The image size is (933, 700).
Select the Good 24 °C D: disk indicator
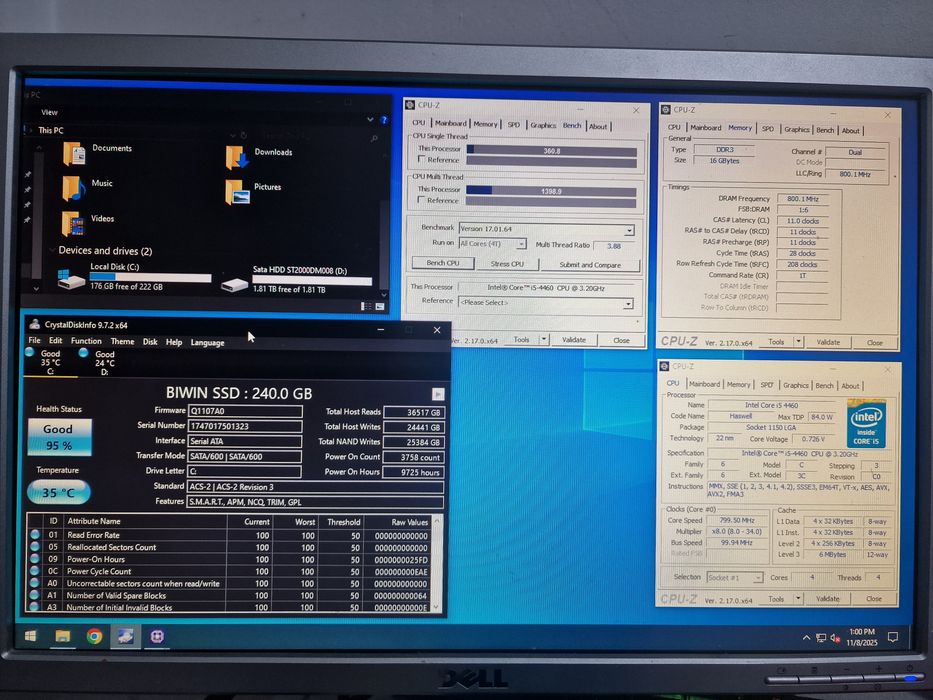pos(99,362)
